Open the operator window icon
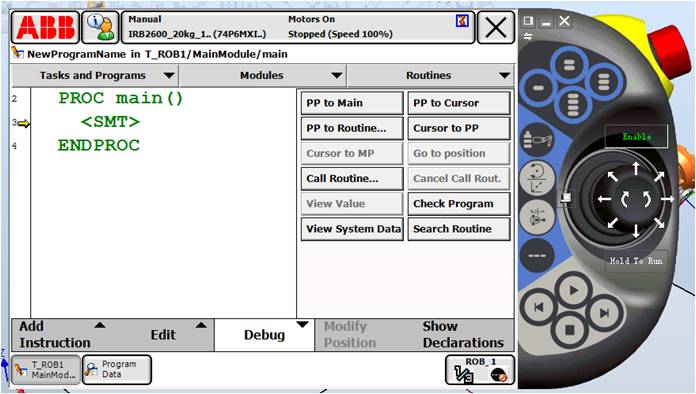 [x=100, y=27]
